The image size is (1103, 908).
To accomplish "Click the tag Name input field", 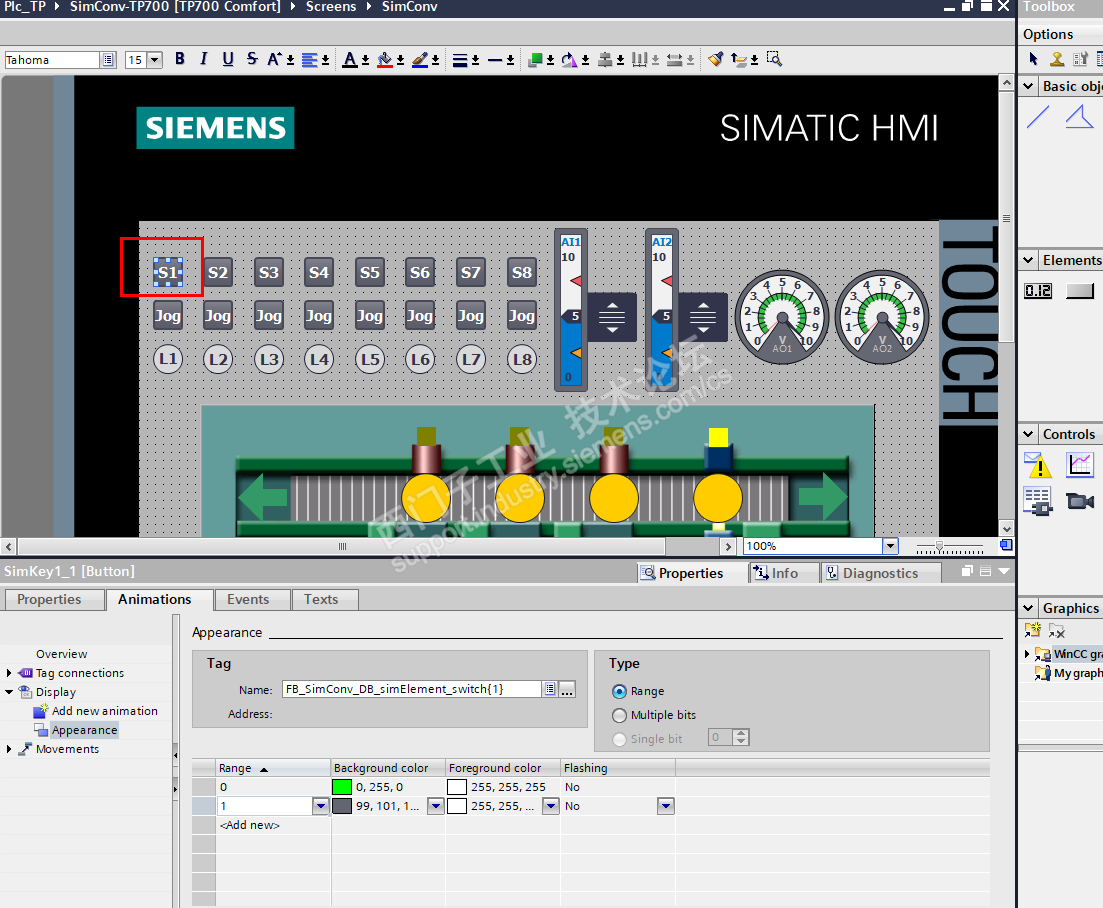I will (x=410, y=689).
